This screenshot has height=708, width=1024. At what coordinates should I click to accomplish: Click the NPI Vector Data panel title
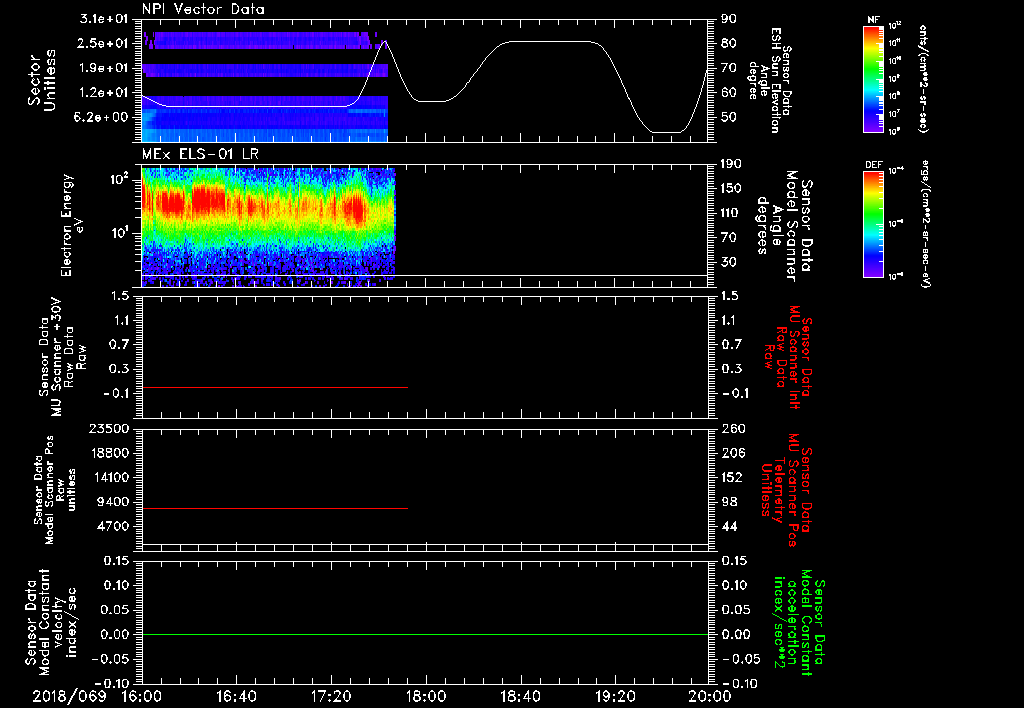[204, 9]
